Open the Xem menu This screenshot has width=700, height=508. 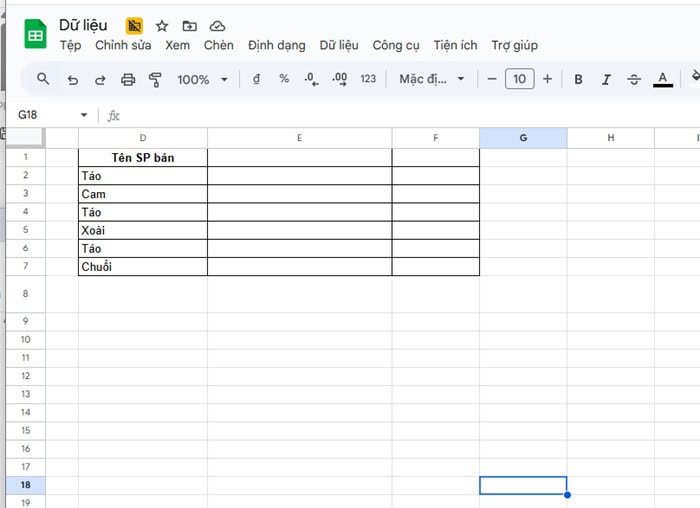pos(177,45)
